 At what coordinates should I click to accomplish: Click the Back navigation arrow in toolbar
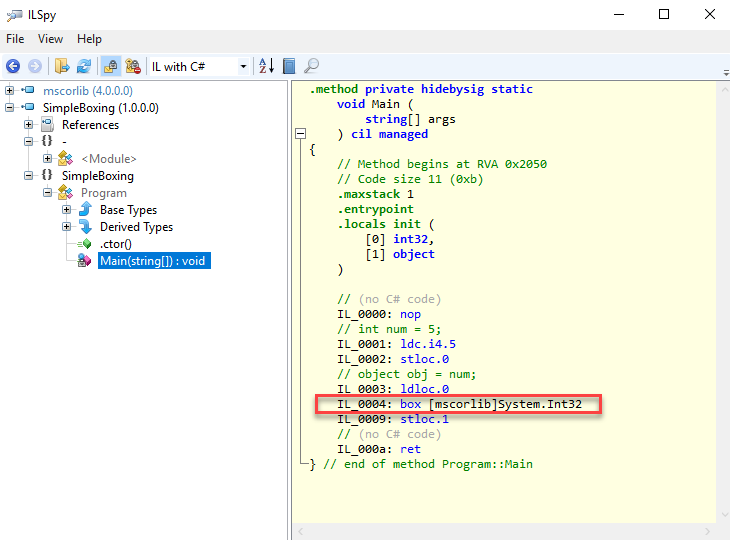(13, 66)
